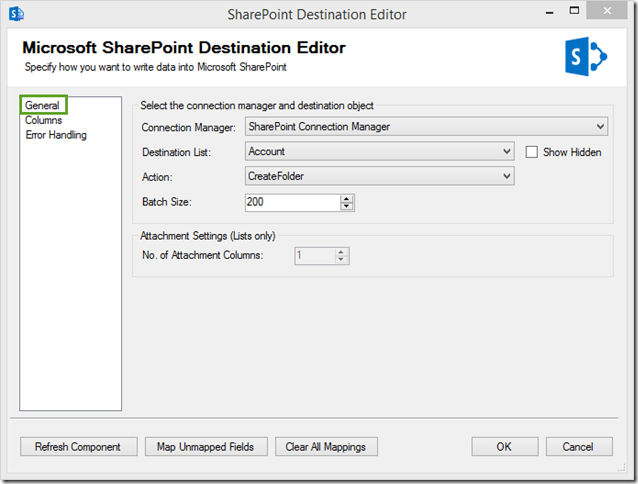Minimize the SharePoint Destination Editor window
Screen dimensions: 638x484
point(550,12)
